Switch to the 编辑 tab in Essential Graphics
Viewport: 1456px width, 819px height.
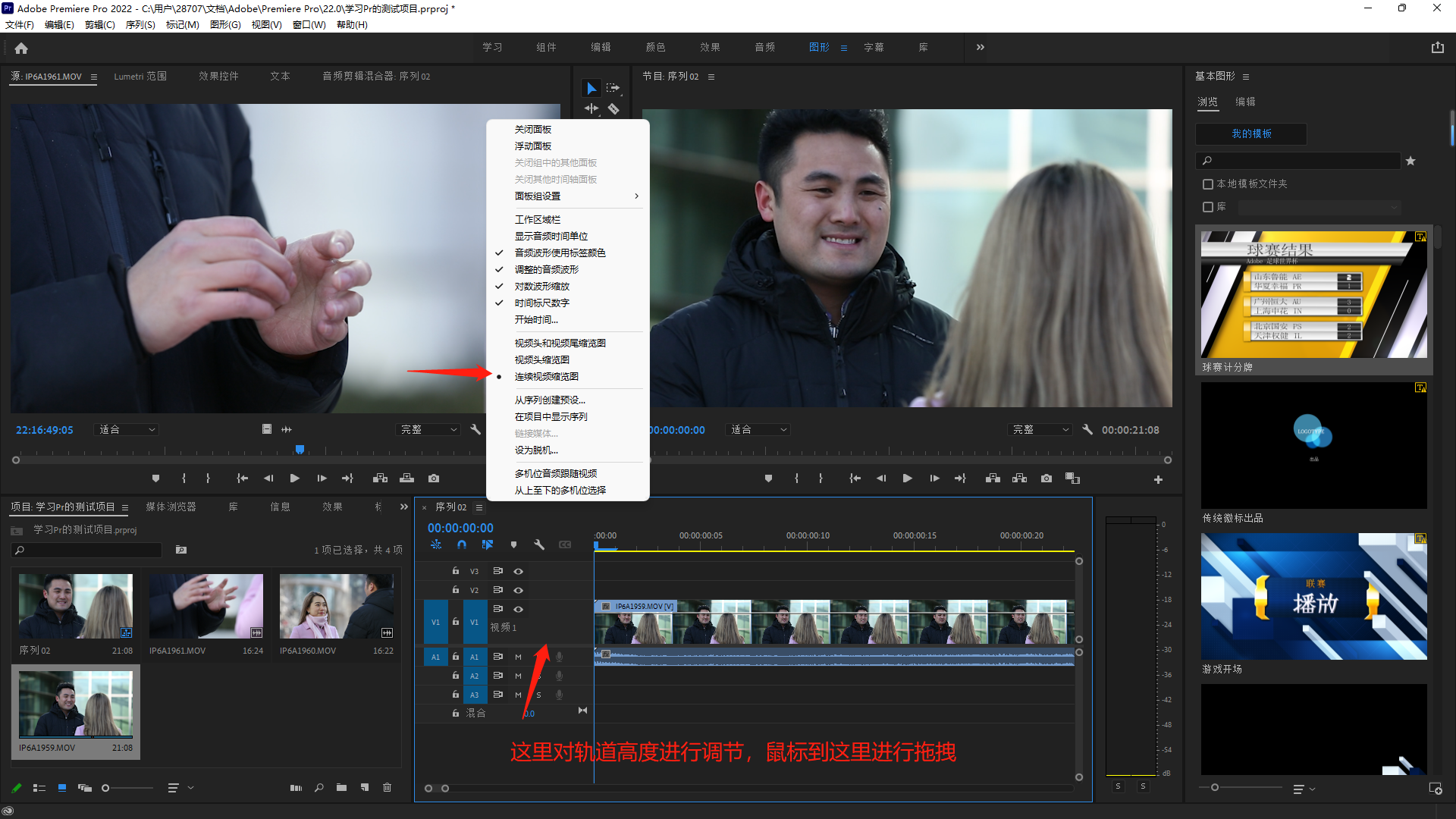1245,102
